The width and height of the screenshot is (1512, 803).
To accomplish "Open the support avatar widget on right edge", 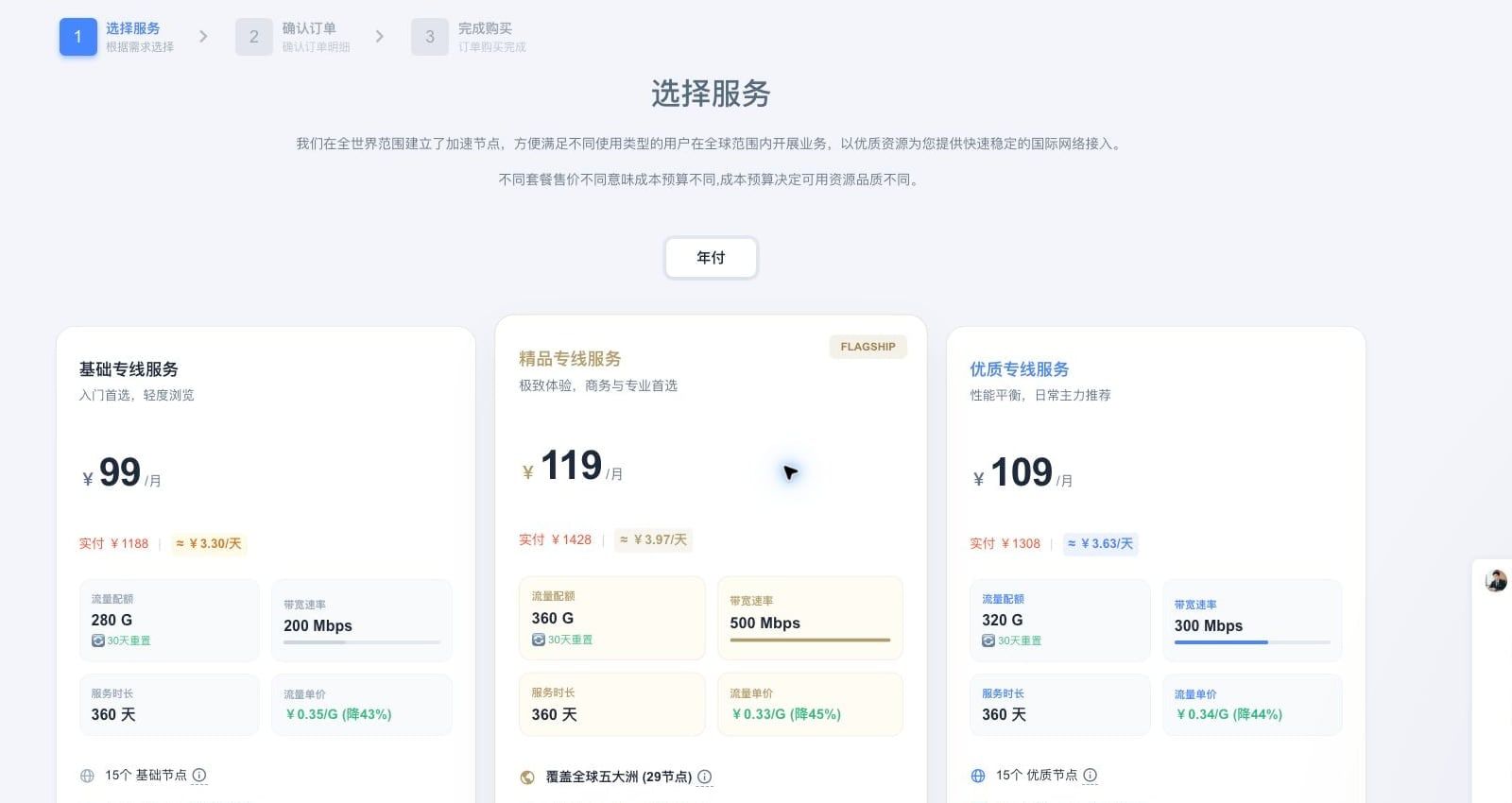I will point(1496,581).
